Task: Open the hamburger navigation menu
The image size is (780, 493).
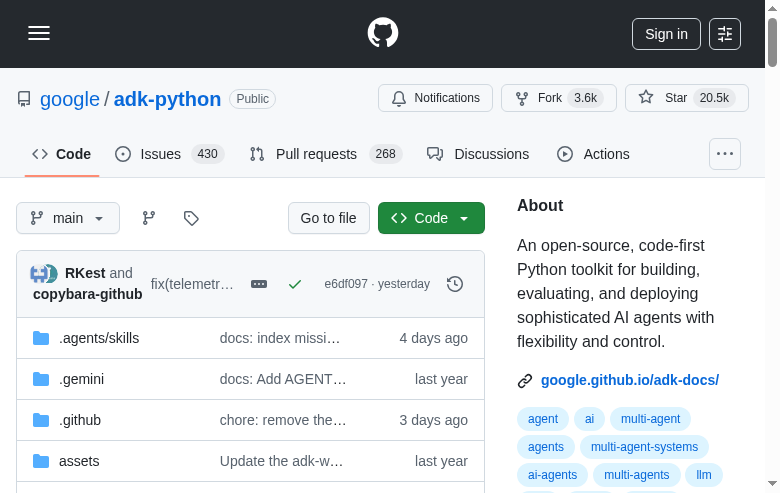Action: click(39, 33)
